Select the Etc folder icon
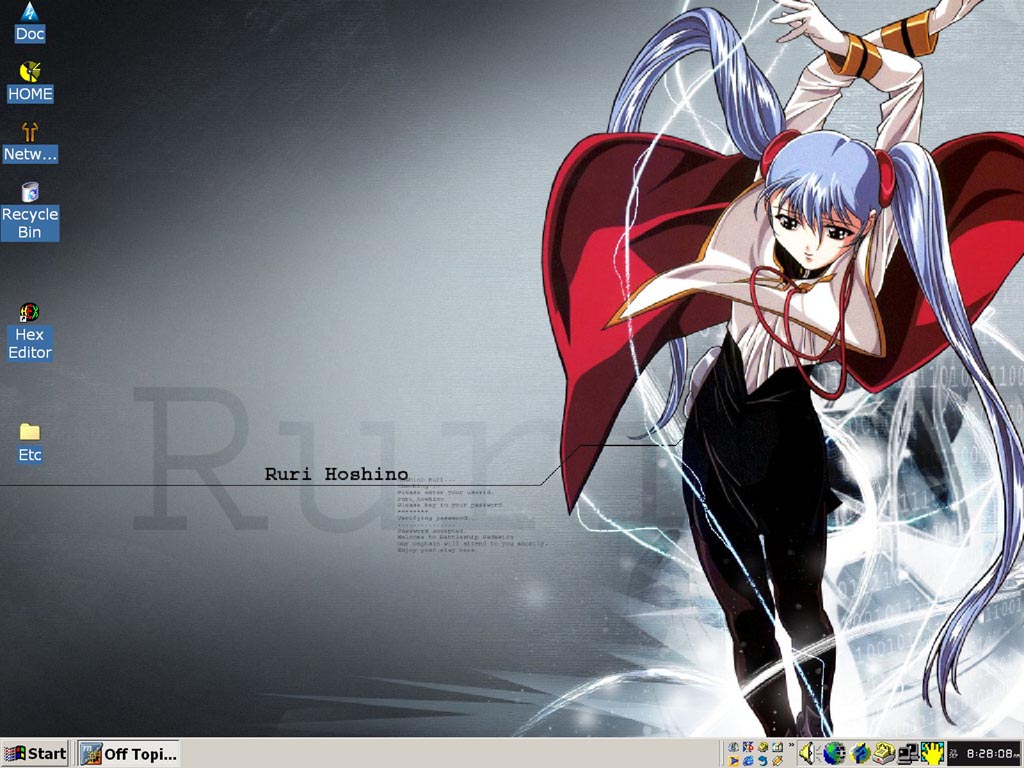 [x=29, y=443]
